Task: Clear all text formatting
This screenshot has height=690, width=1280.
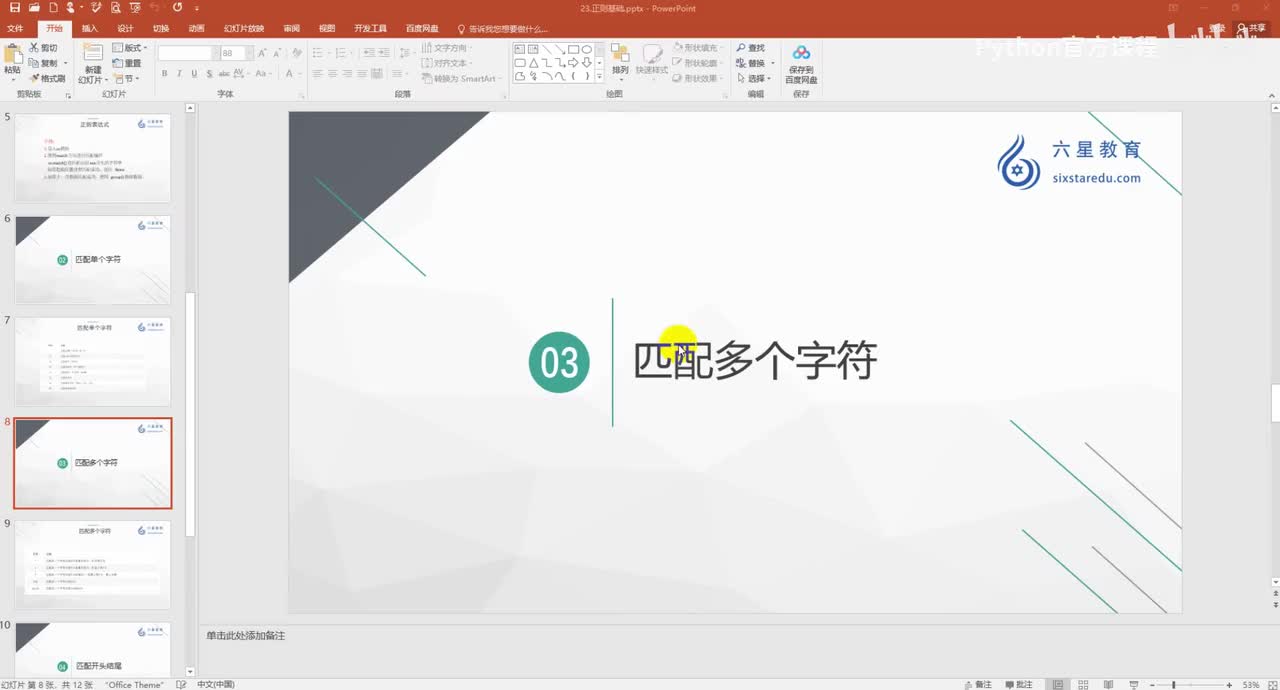Action: [298, 53]
